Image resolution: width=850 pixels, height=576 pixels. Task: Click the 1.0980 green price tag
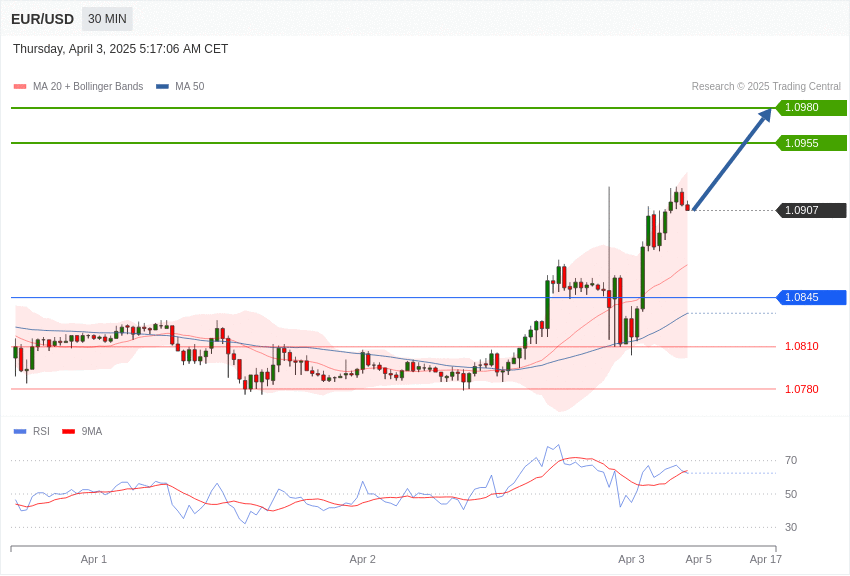[x=811, y=108]
